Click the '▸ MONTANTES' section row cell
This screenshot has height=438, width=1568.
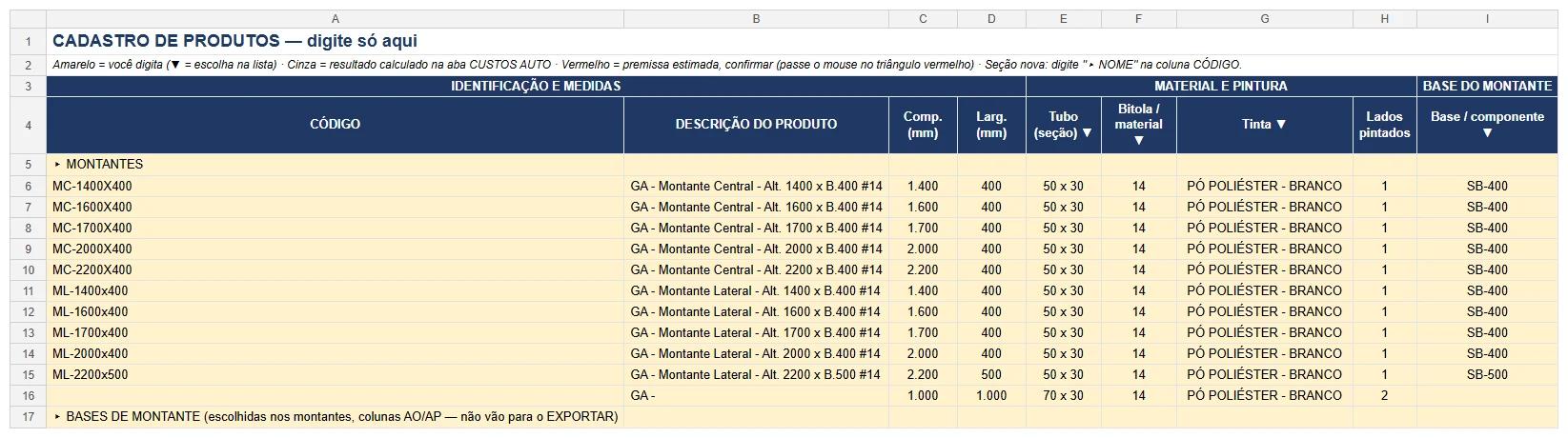coord(335,165)
